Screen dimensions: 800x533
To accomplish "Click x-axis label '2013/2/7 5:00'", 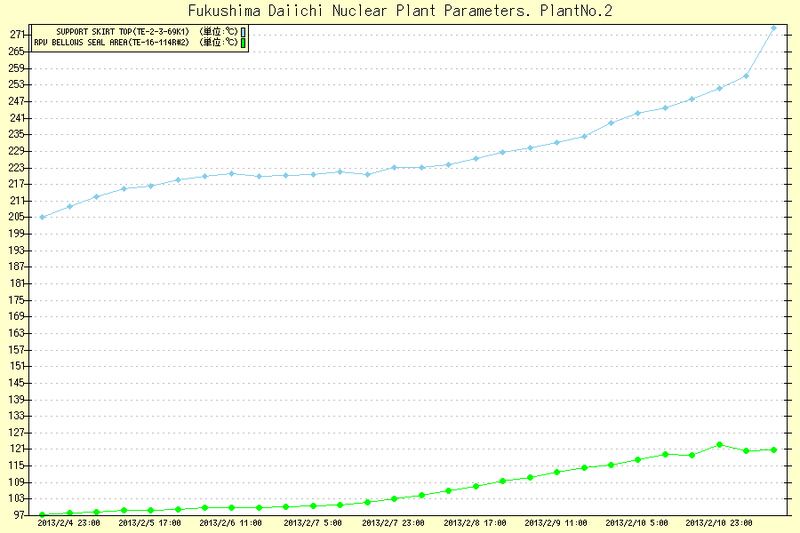I will pyautogui.click(x=313, y=523).
